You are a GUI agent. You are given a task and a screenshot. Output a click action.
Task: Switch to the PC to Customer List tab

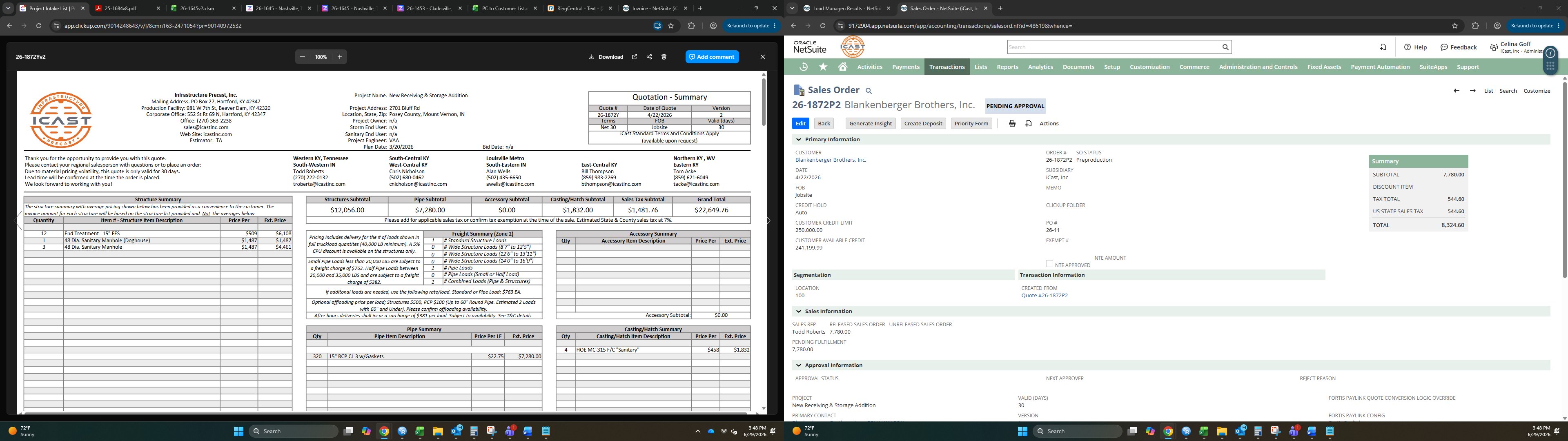point(505,9)
